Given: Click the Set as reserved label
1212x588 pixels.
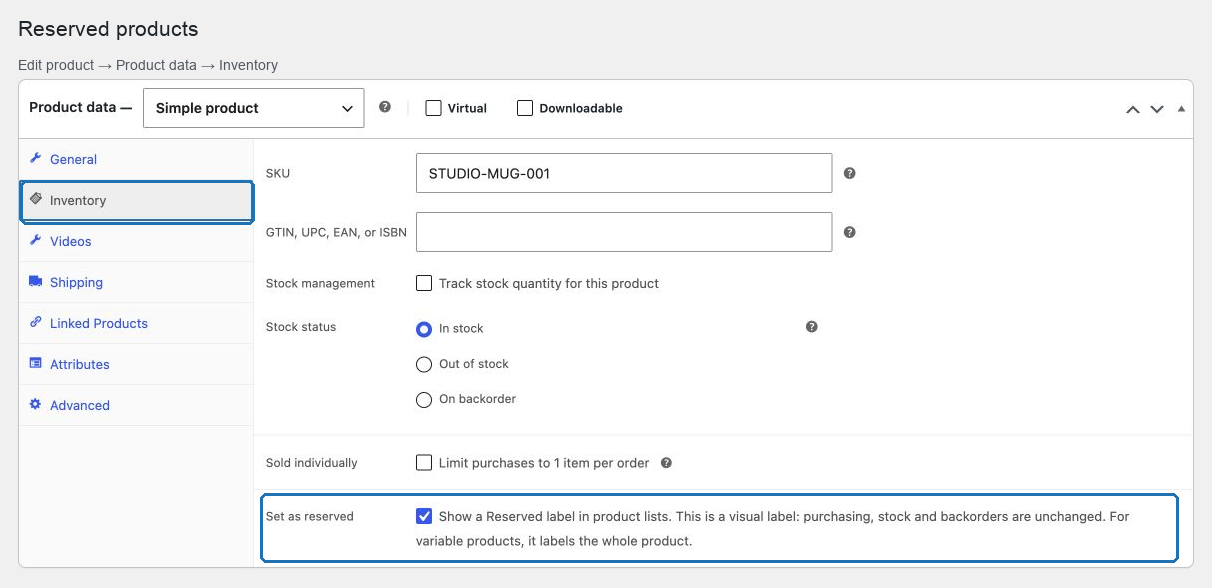Looking at the screenshot, I should coord(310,517).
